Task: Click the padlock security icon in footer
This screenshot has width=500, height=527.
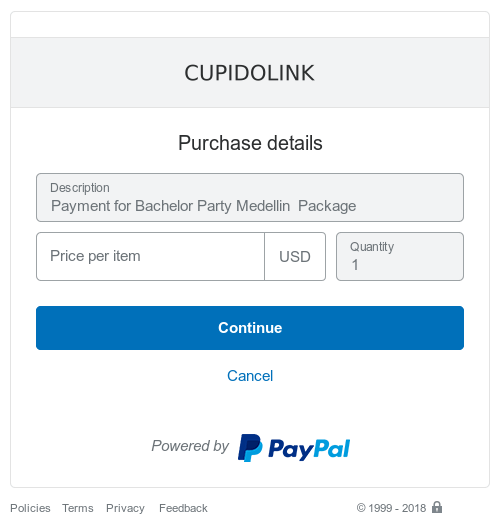Action: 437,507
